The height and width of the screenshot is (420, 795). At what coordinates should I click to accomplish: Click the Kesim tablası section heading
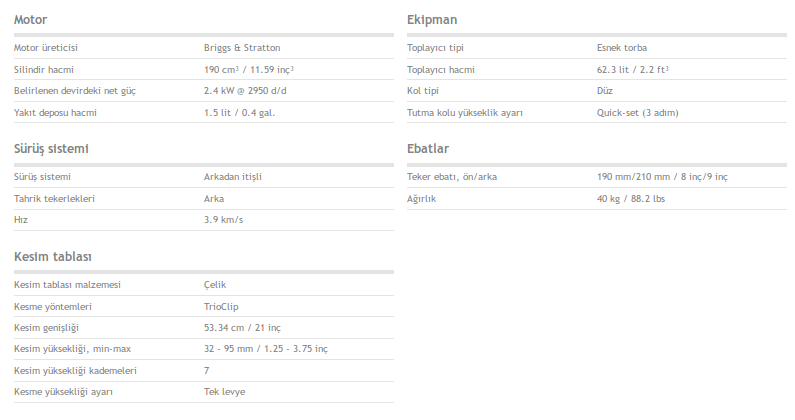pyautogui.click(x=53, y=257)
